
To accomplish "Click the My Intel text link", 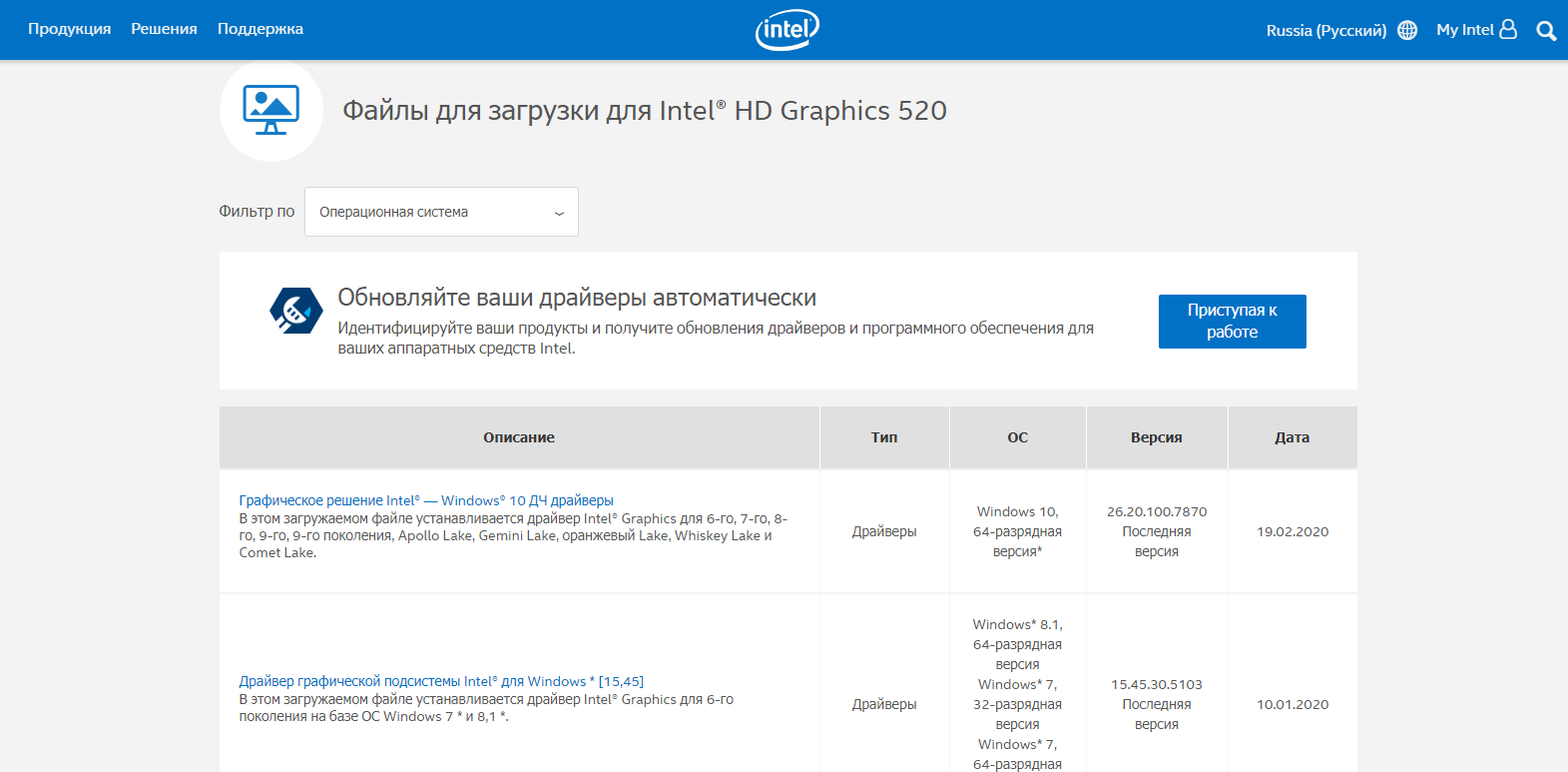I will (1464, 30).
